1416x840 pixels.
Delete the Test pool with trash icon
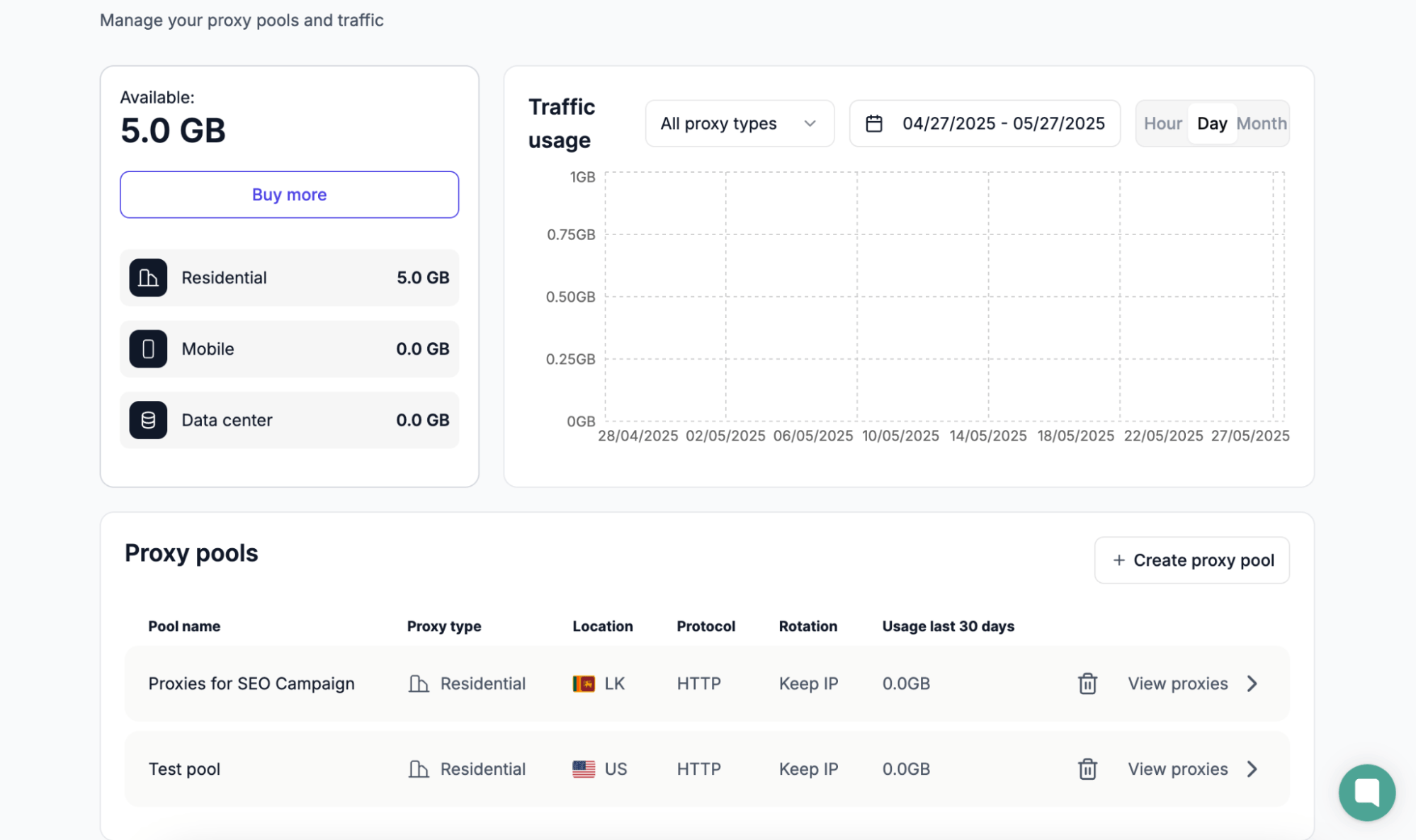pyautogui.click(x=1087, y=768)
